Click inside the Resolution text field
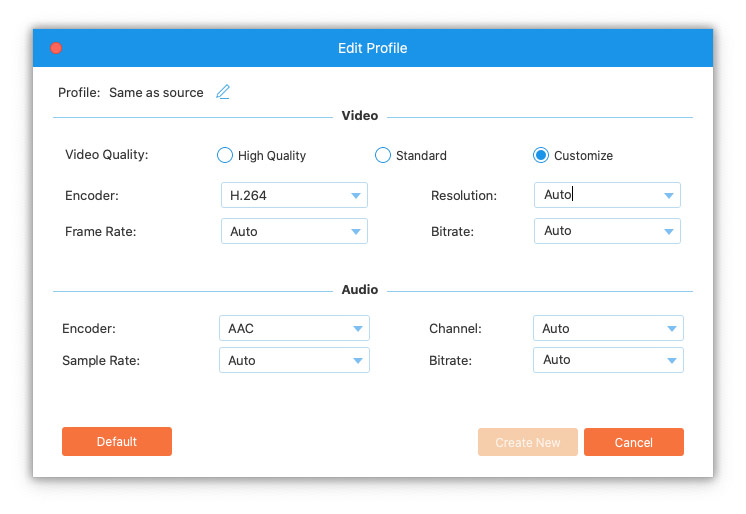 pyautogui.click(x=595, y=195)
